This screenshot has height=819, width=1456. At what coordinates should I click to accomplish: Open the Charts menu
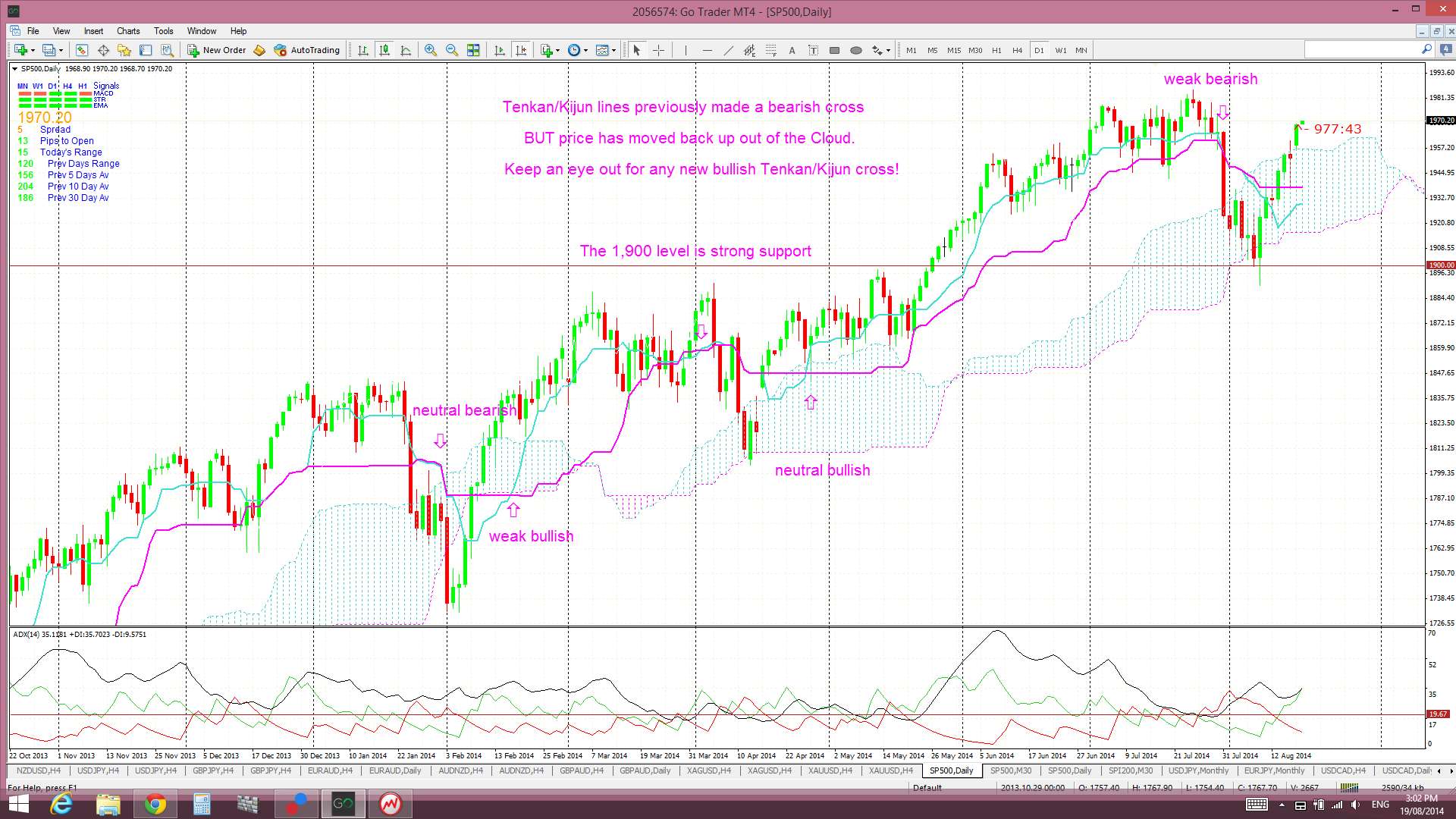[128, 31]
